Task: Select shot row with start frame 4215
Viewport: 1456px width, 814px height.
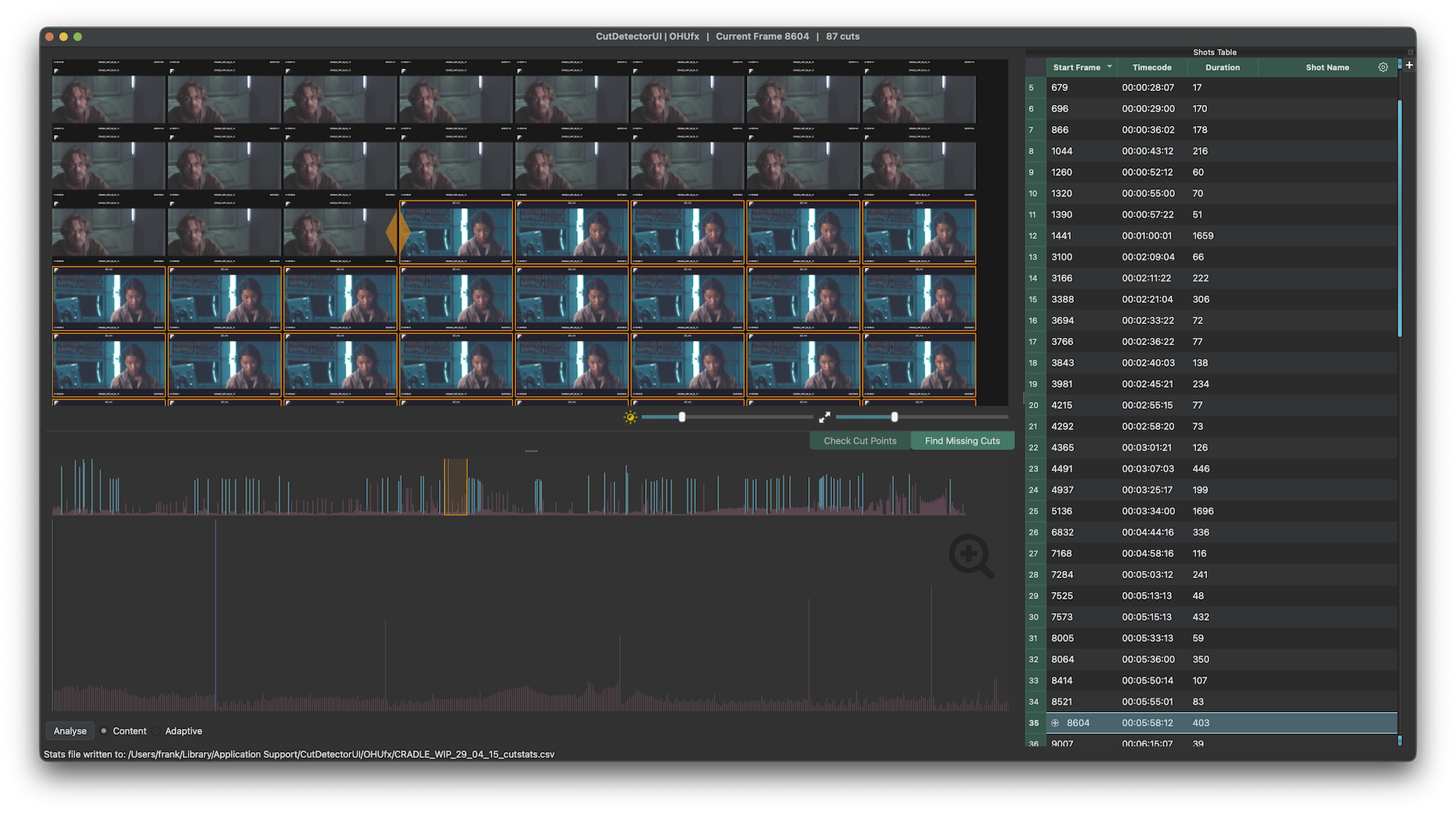Action: tap(1211, 405)
